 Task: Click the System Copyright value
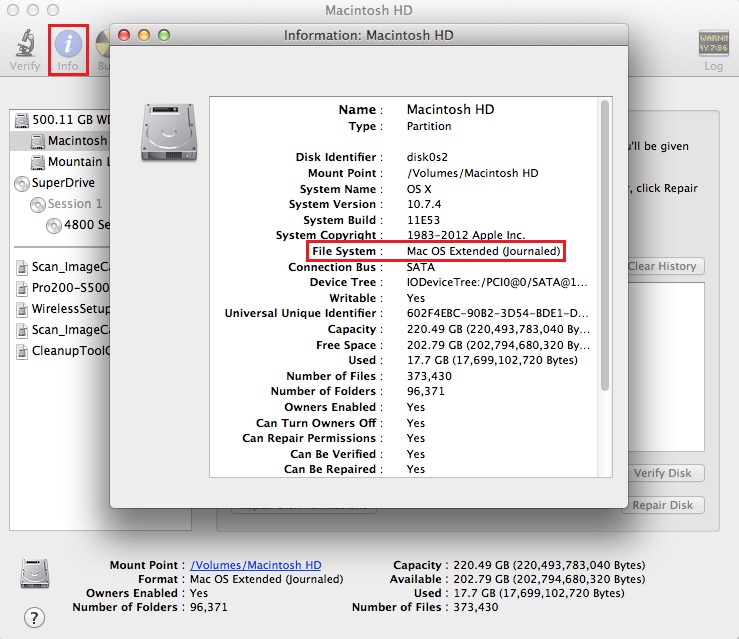(466, 235)
